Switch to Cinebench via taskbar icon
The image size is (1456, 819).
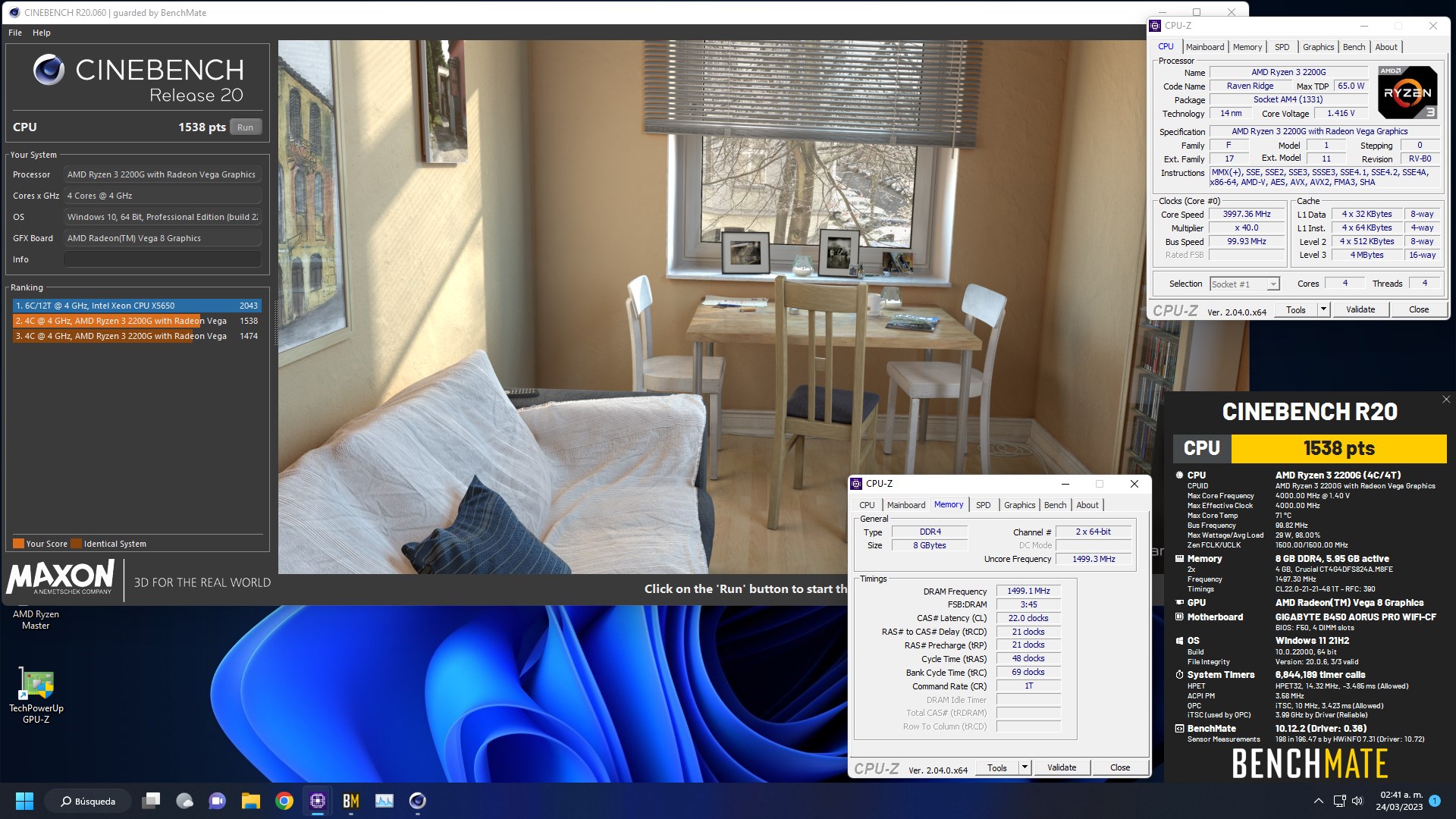(418, 801)
